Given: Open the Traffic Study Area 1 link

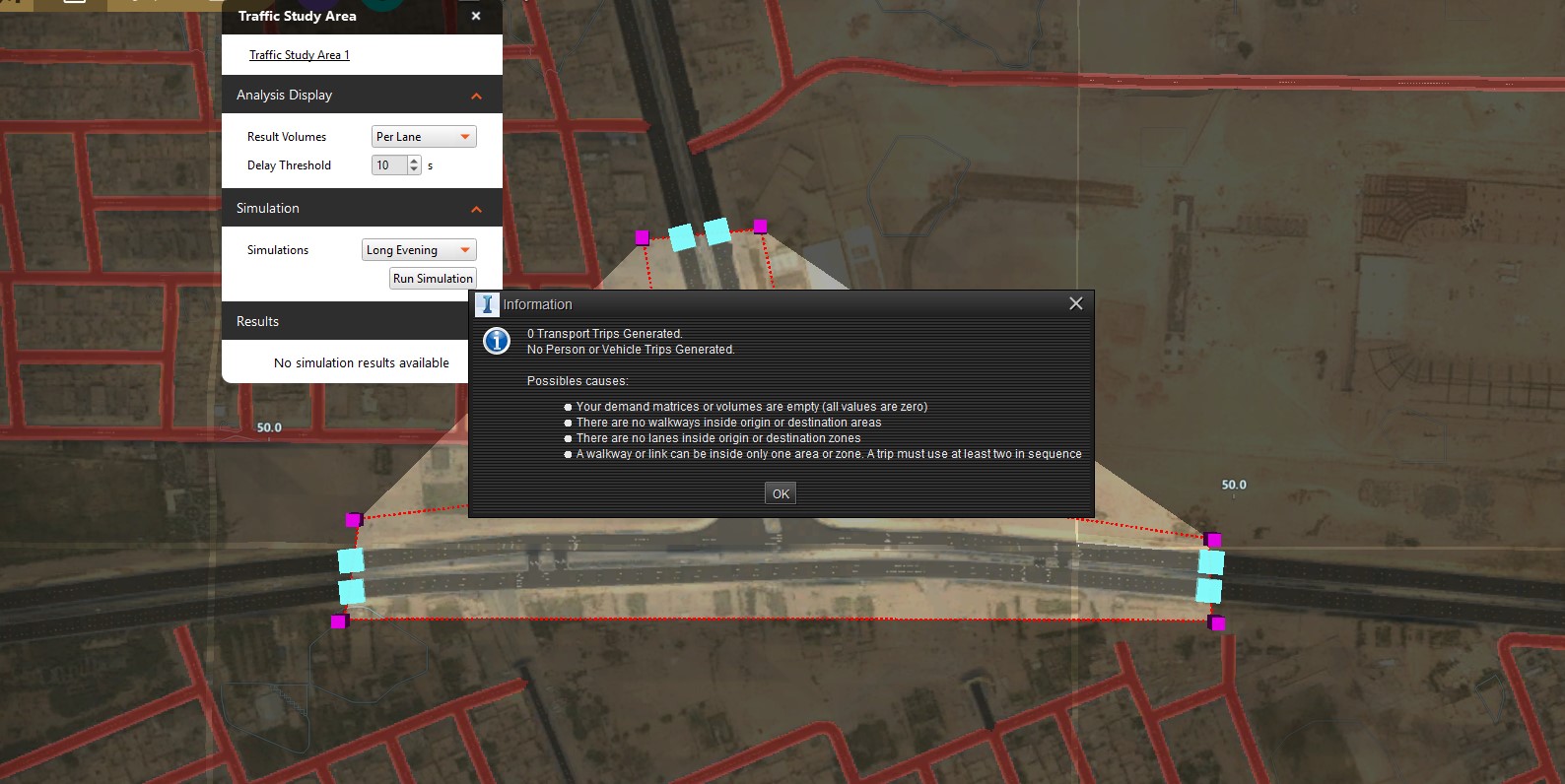Looking at the screenshot, I should [300, 55].
